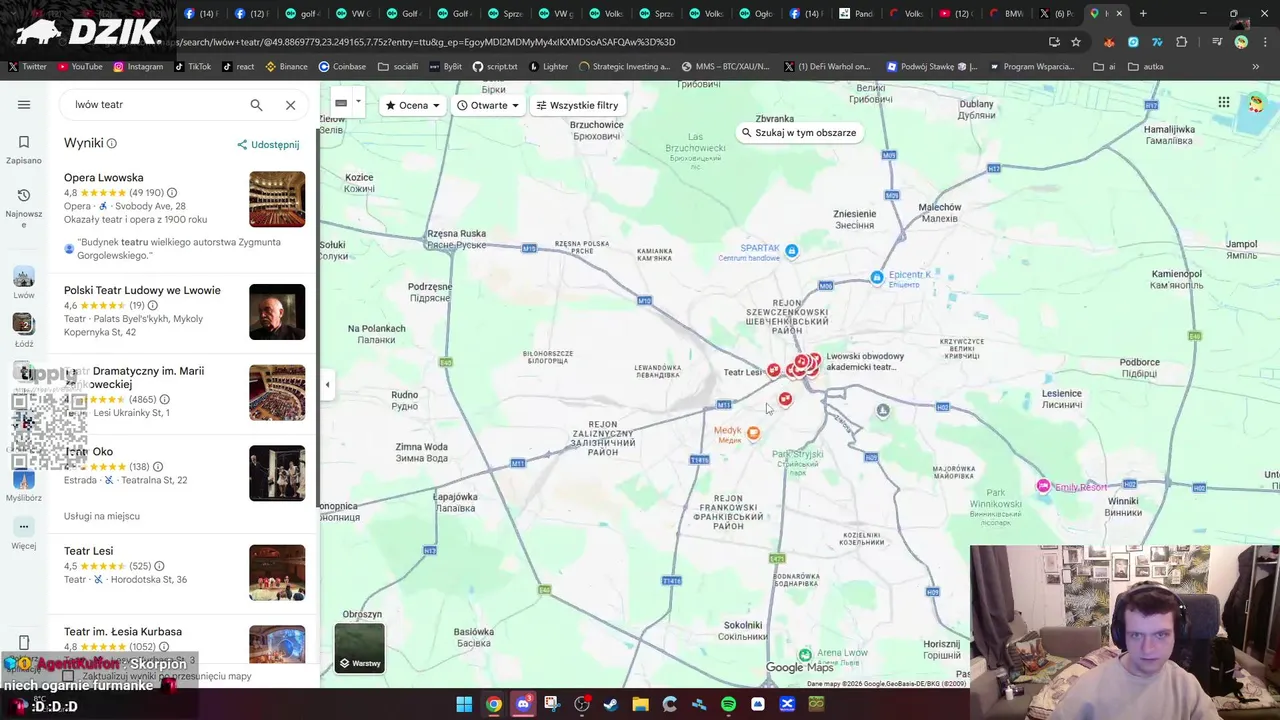This screenshot has height=720, width=1280.
Task: Open Spotify from taskbar
Action: [728, 704]
